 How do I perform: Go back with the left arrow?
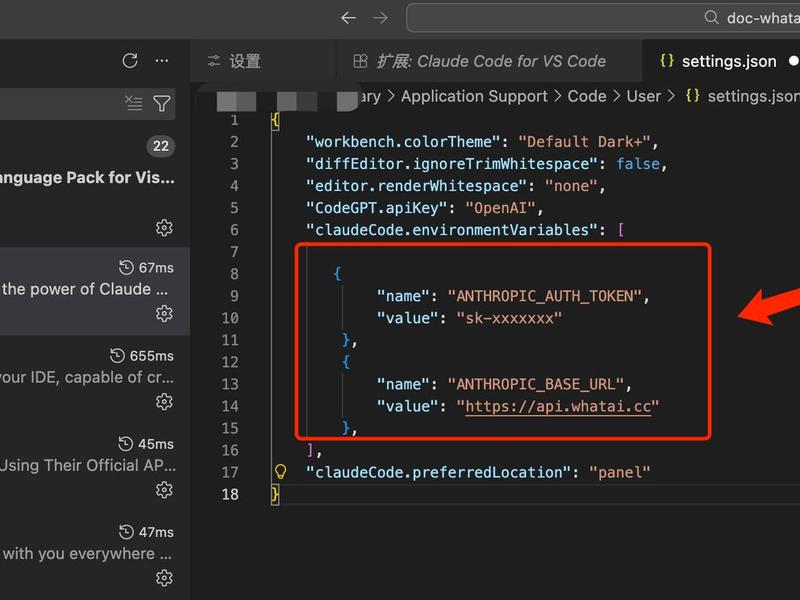coord(348,18)
